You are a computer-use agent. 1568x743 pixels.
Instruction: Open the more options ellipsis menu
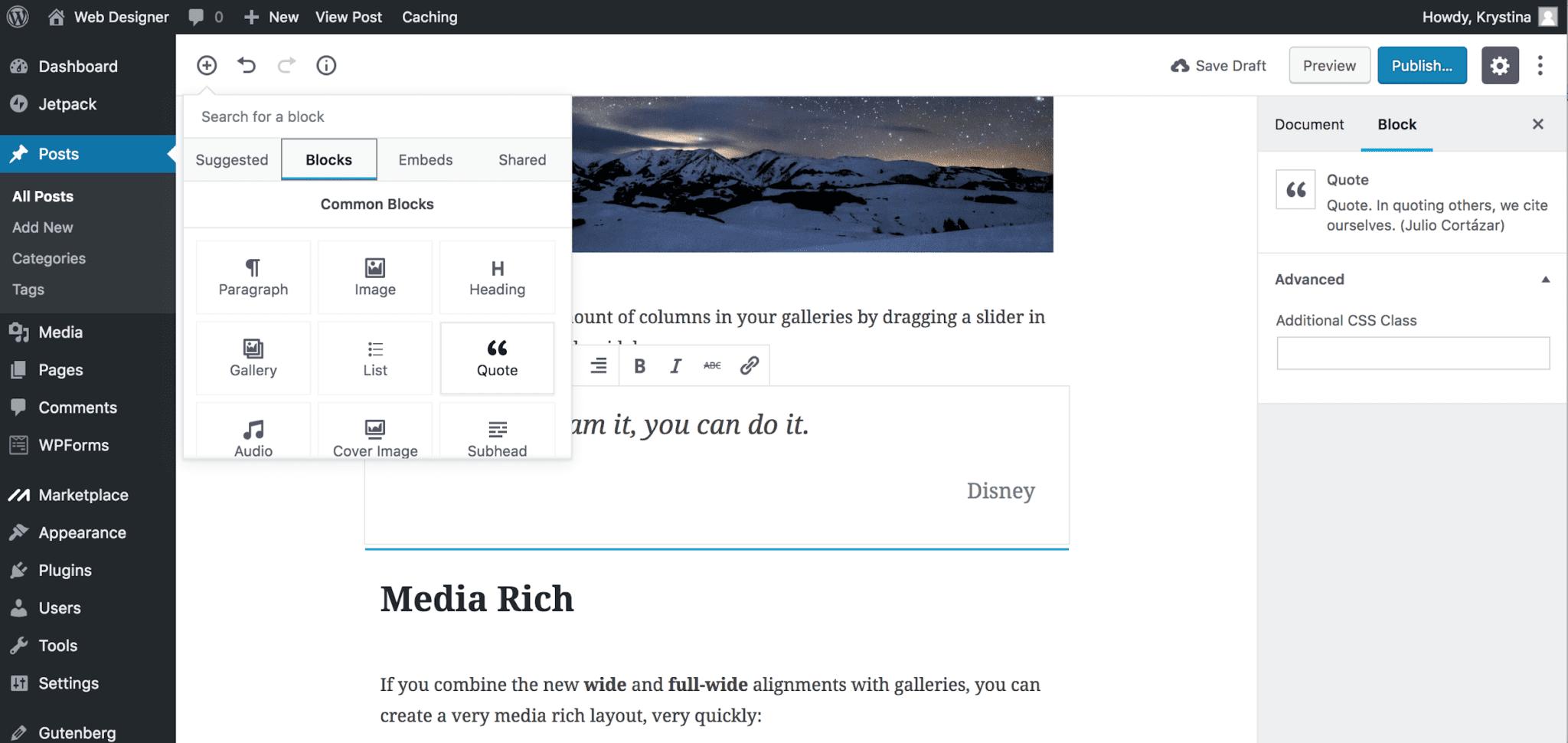pyautogui.click(x=1540, y=66)
